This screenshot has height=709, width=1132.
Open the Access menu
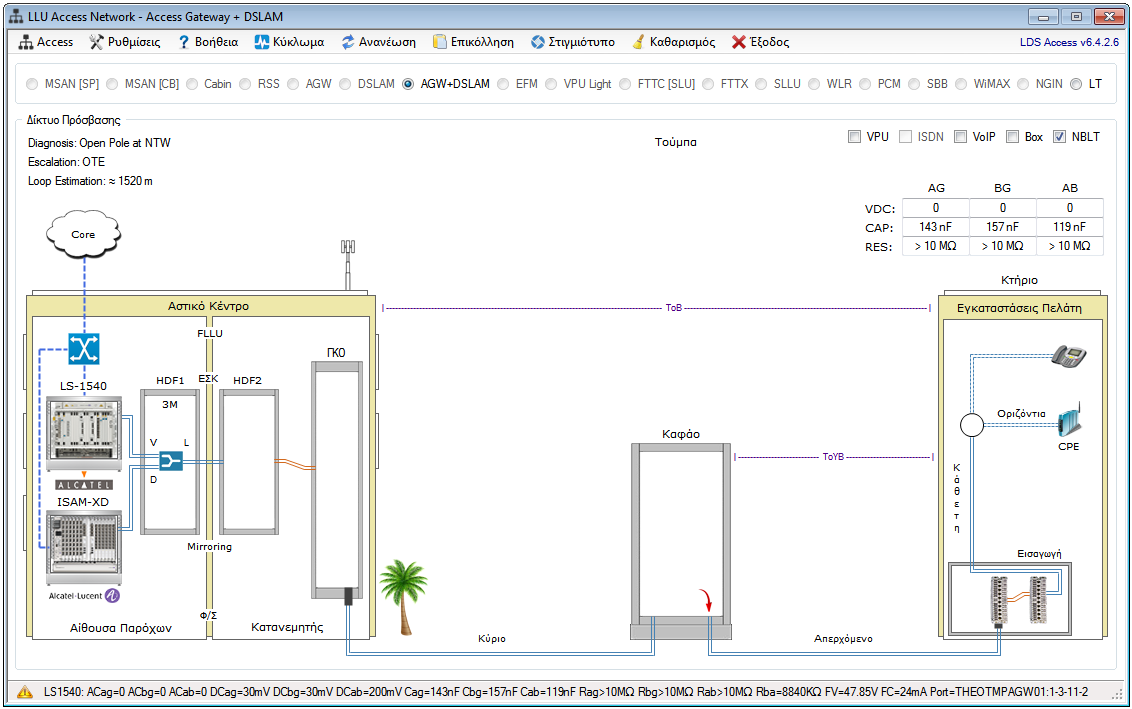point(46,42)
